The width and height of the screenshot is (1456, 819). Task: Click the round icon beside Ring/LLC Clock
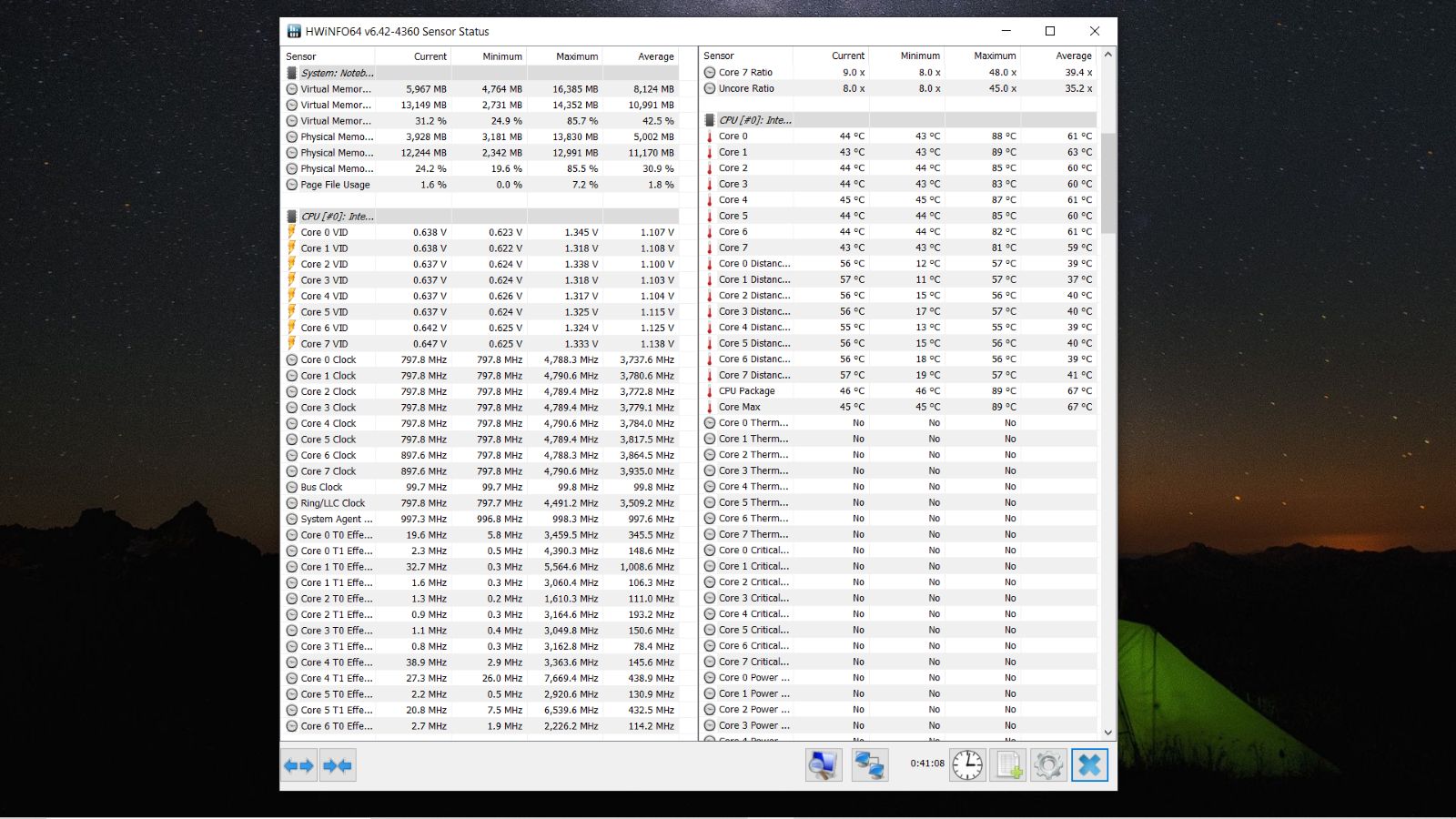(292, 503)
